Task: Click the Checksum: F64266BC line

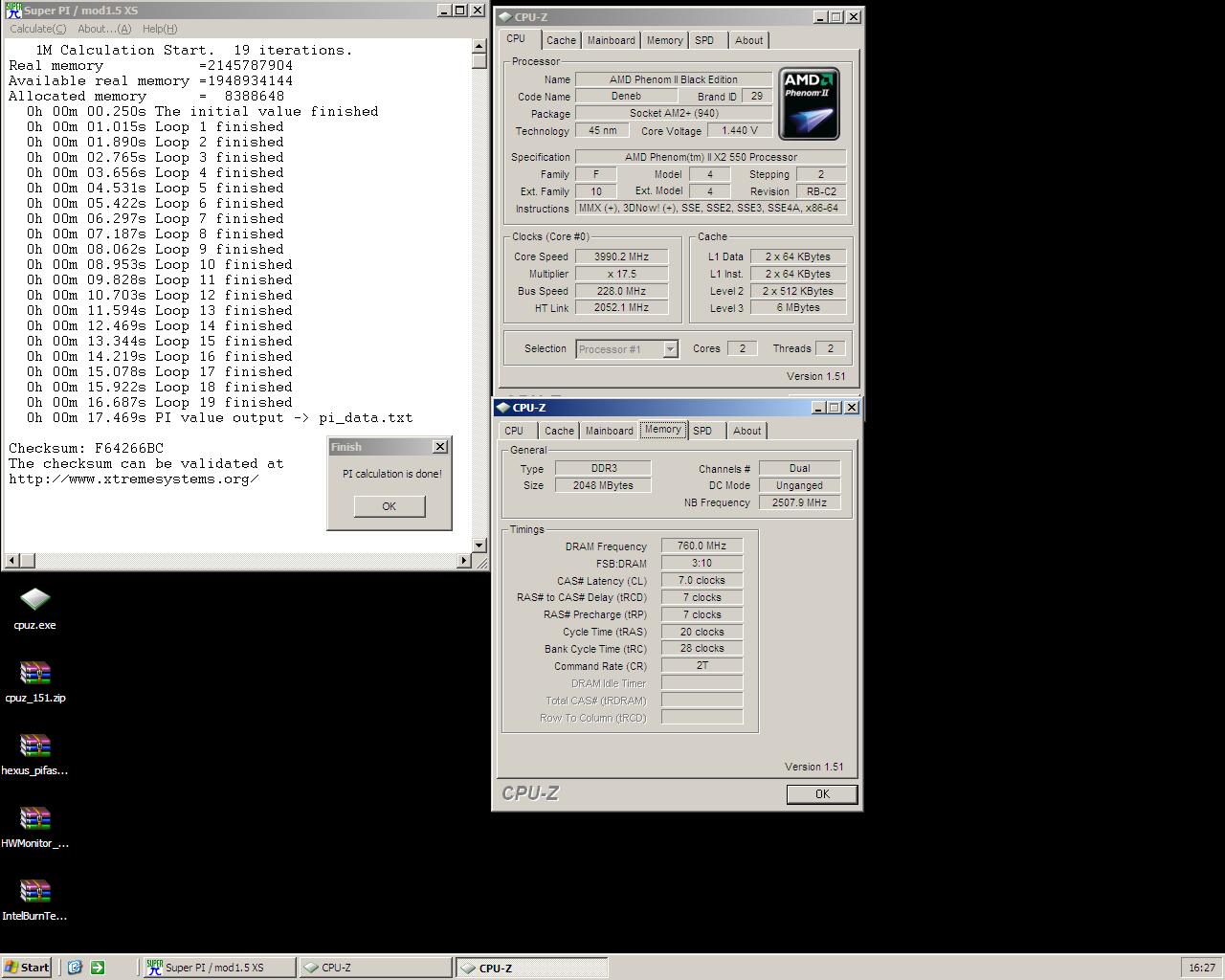Action: tap(86, 448)
